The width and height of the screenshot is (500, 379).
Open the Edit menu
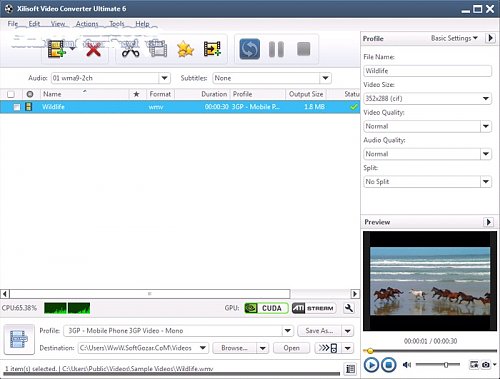[34, 24]
